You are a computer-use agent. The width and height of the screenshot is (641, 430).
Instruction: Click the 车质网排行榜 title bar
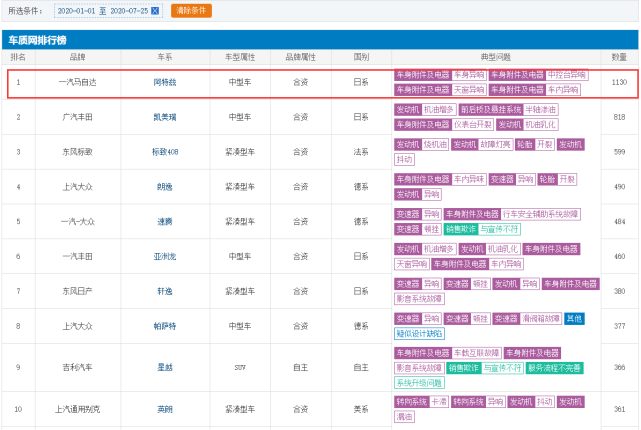click(320, 40)
